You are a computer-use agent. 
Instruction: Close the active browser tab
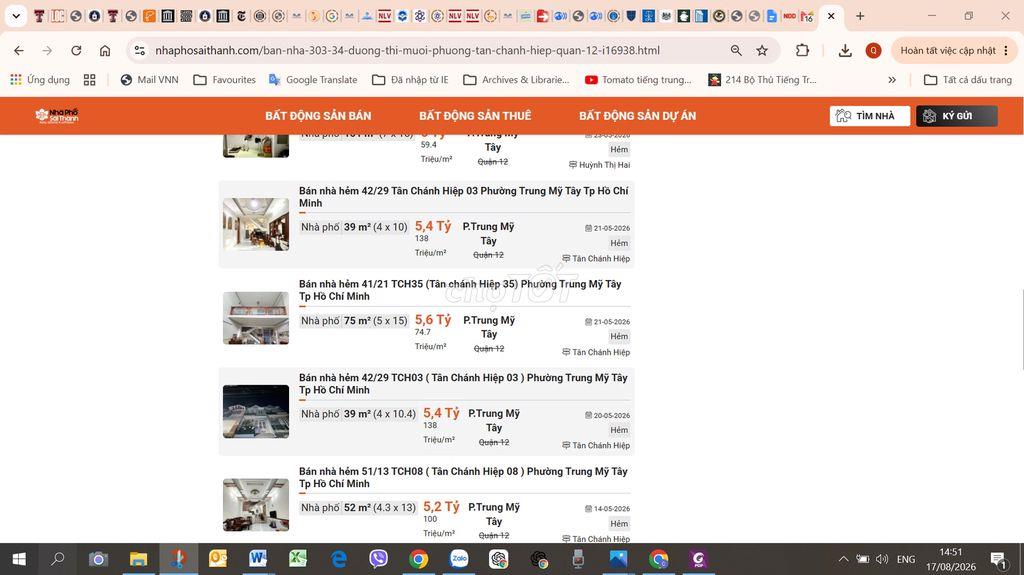click(x=831, y=16)
